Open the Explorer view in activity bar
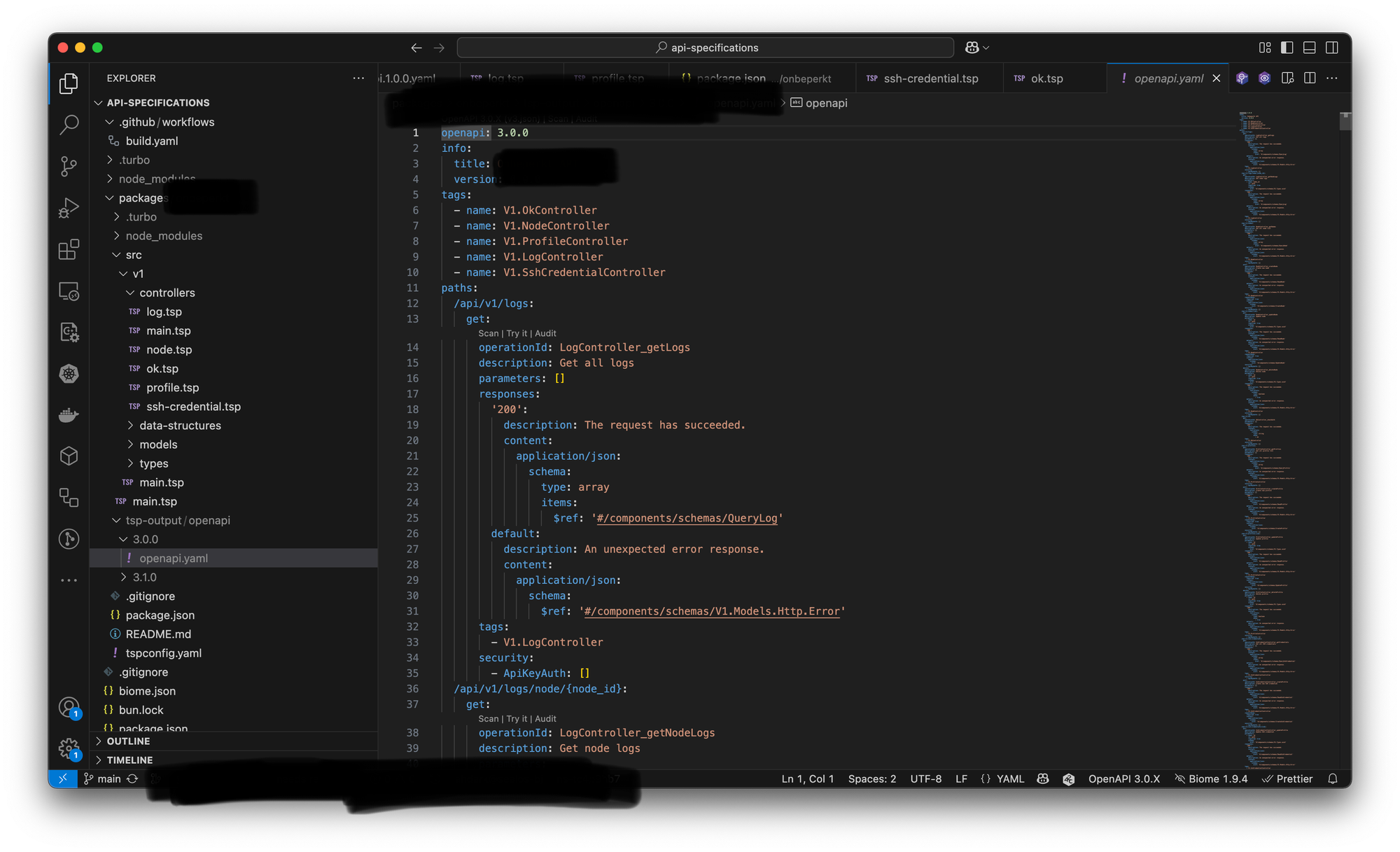Screen dimensions: 1400x852 click(x=69, y=84)
